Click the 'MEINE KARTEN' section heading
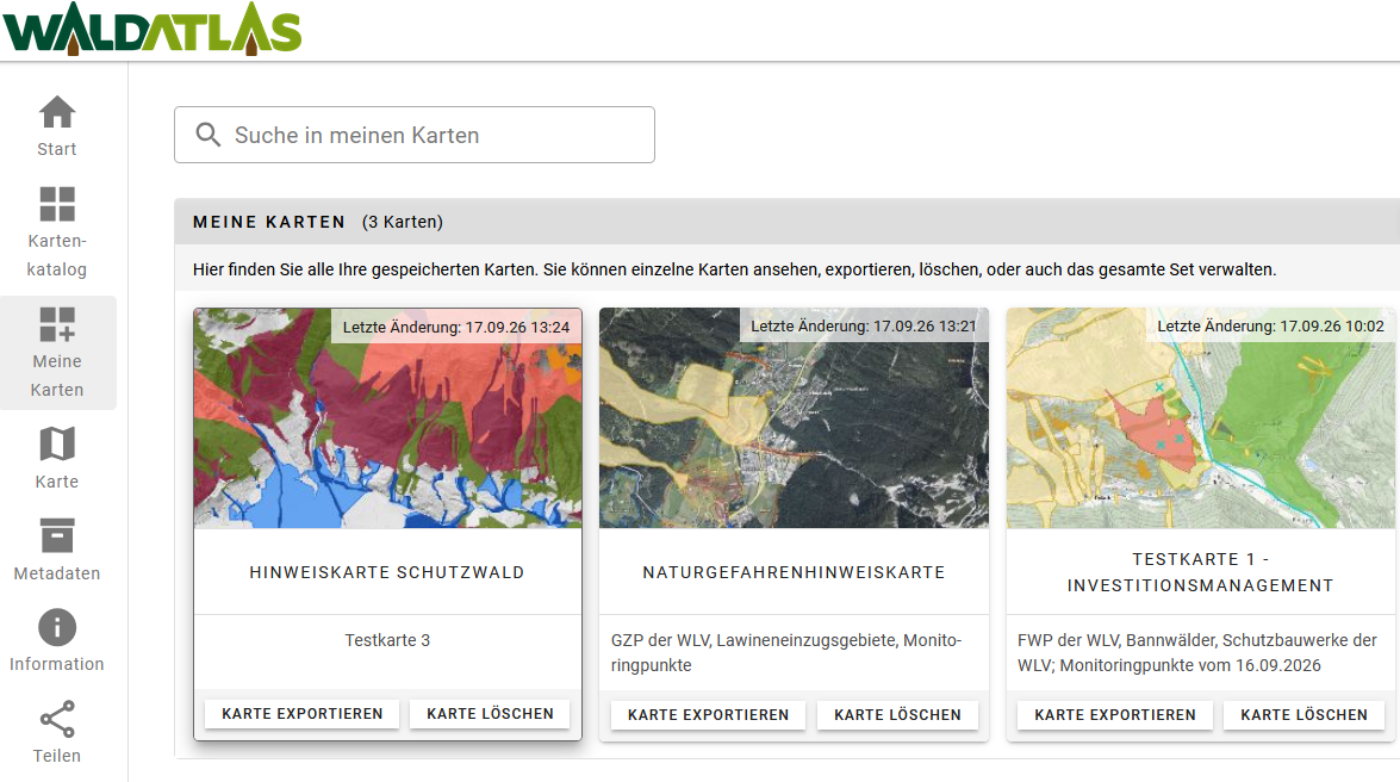The height and width of the screenshot is (782, 1400). point(269,222)
